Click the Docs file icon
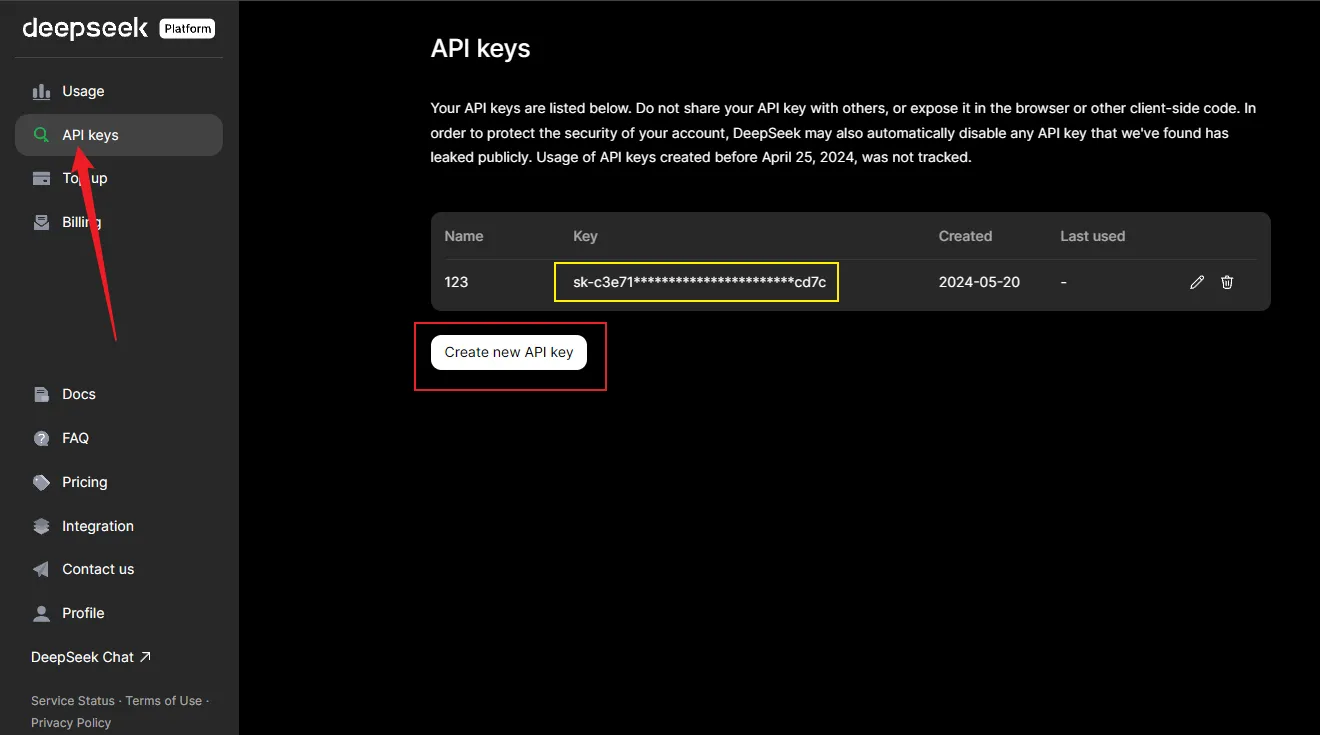 pyautogui.click(x=41, y=394)
